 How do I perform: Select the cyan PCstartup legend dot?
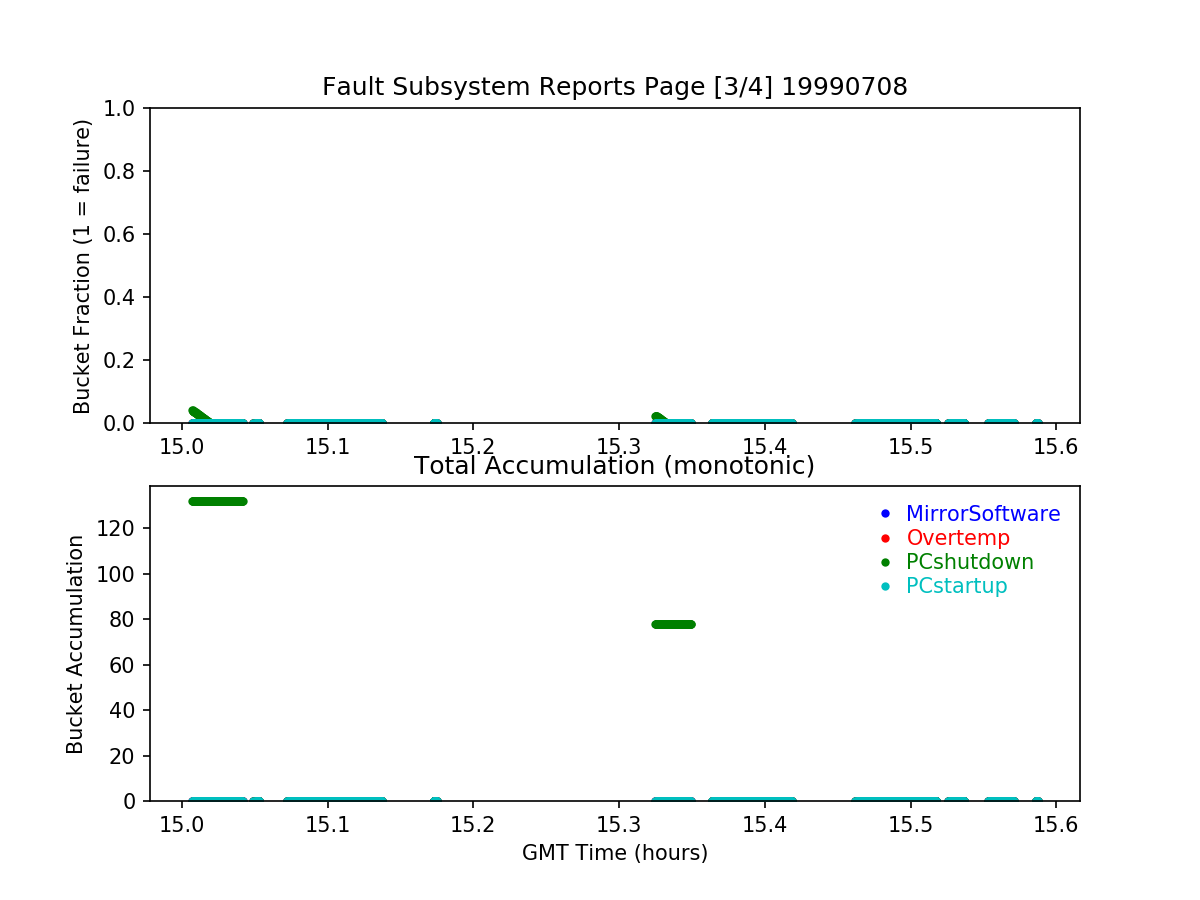click(884, 586)
